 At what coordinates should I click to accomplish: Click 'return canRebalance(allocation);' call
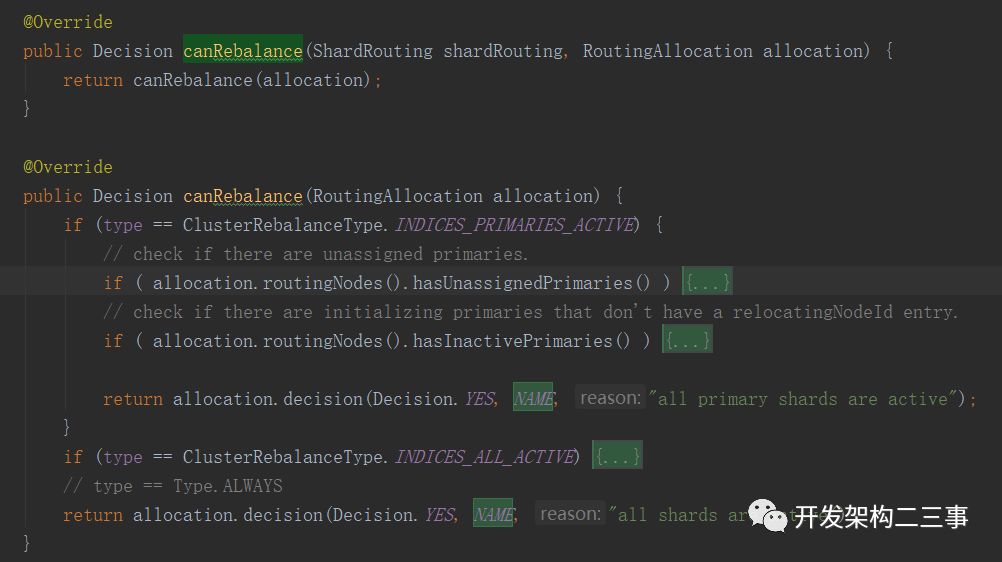click(x=222, y=80)
